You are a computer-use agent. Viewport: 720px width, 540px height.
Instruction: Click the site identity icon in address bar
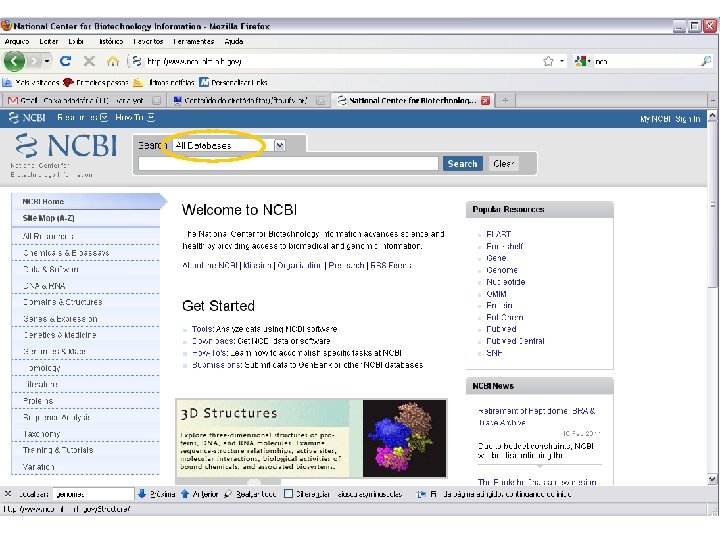pos(136,61)
